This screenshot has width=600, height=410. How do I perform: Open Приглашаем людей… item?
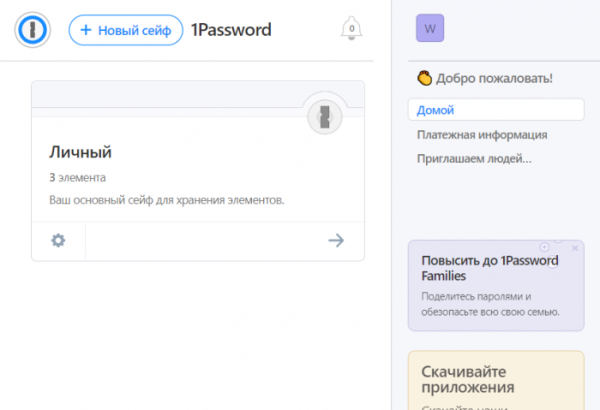[474, 158]
